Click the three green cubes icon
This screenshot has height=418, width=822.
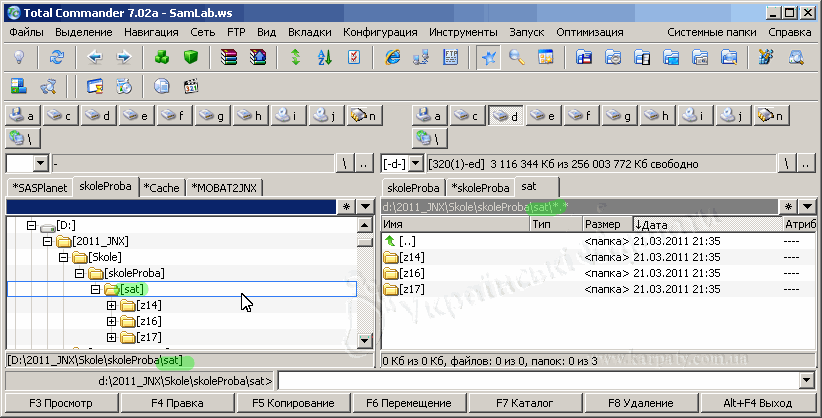(x=162, y=57)
